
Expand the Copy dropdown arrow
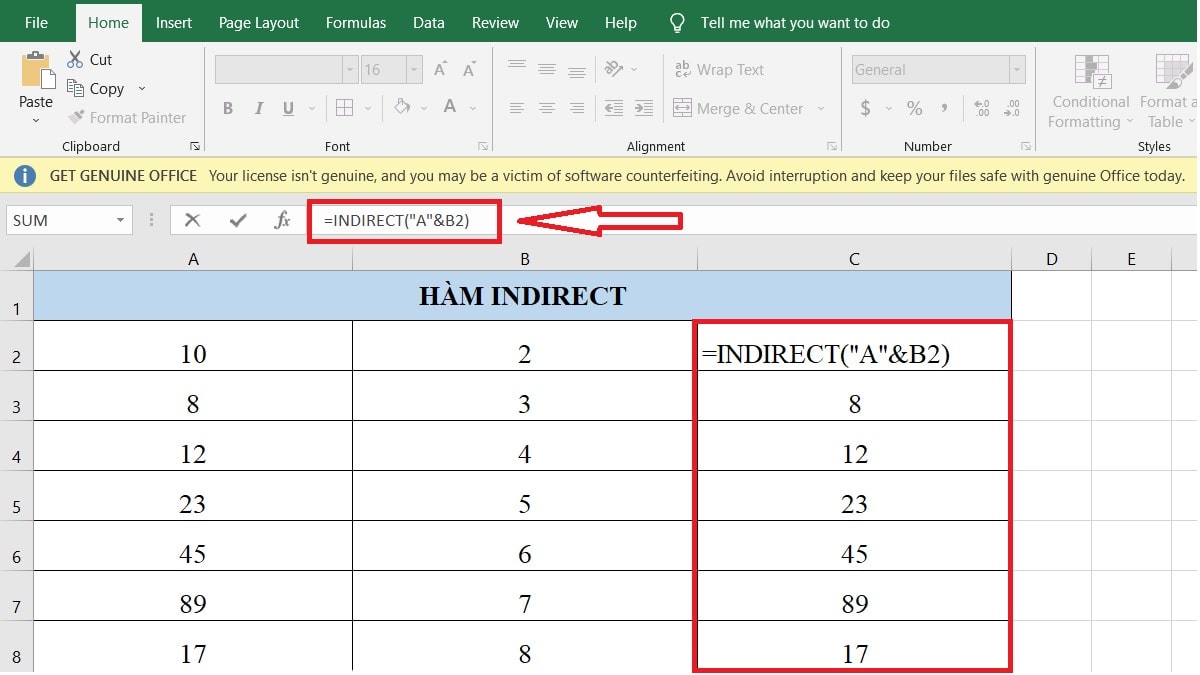point(142,89)
